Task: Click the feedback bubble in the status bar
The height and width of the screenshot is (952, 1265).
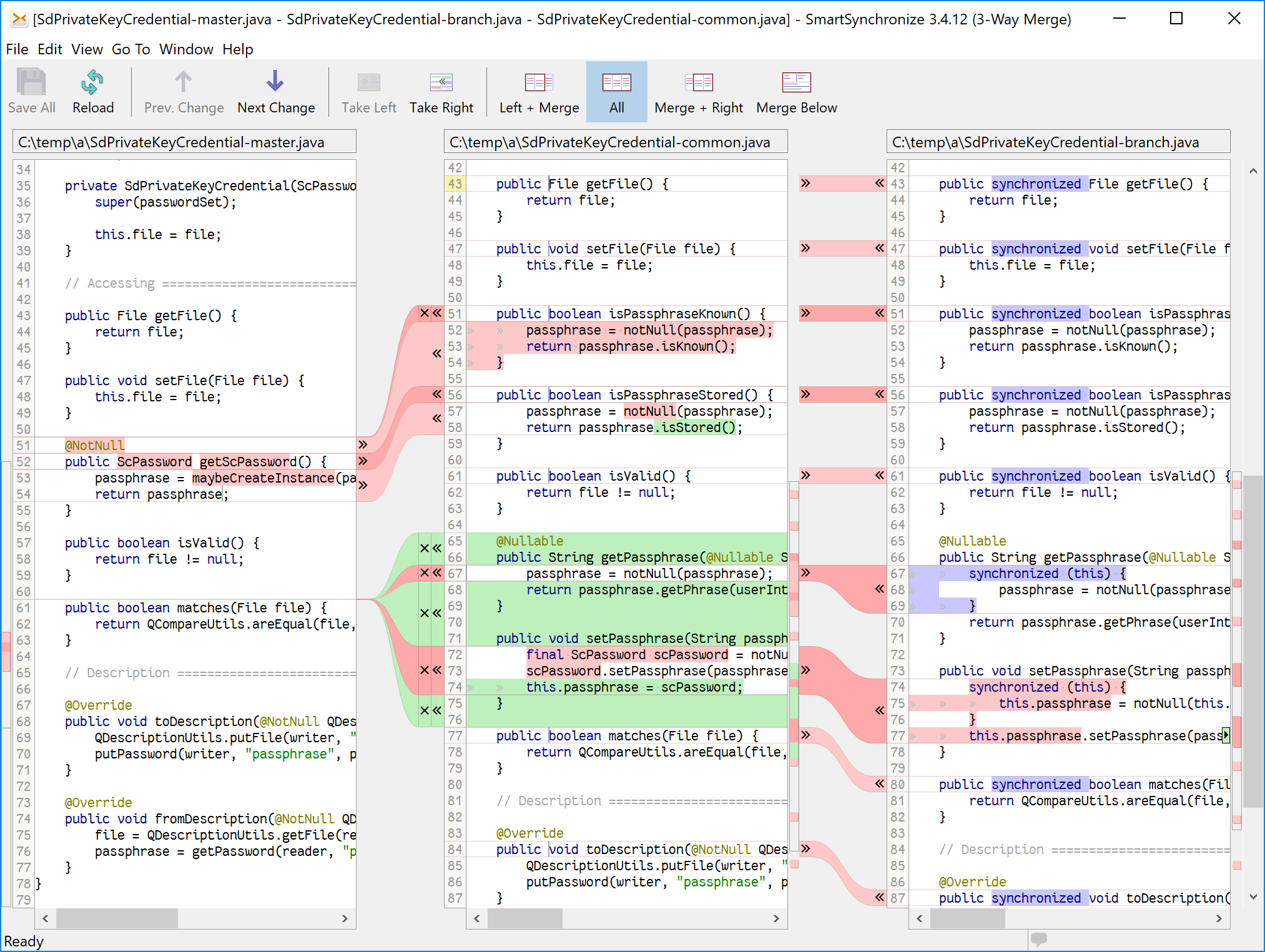Action: [1038, 940]
